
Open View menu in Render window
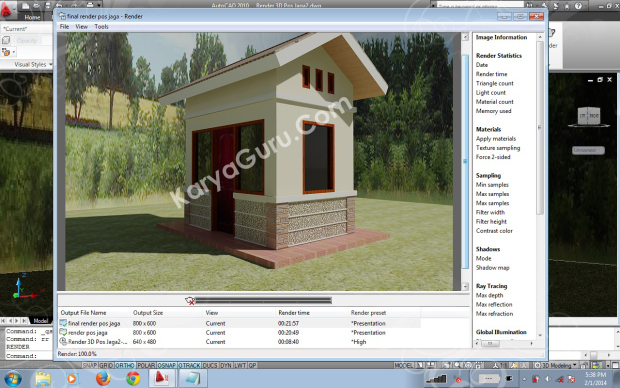[81, 26]
